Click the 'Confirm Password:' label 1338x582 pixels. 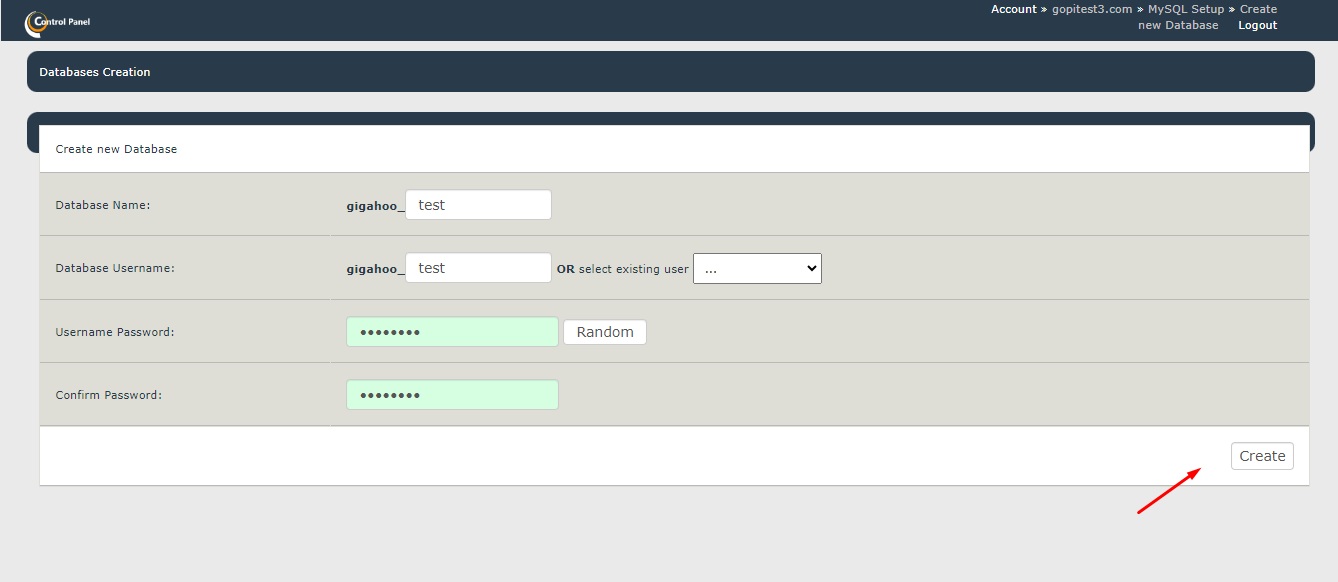[x=109, y=395]
